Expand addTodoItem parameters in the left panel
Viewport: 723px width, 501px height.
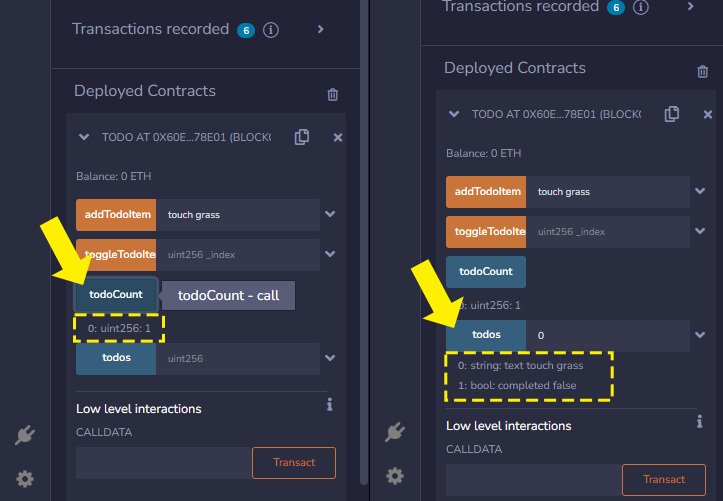[329, 214]
